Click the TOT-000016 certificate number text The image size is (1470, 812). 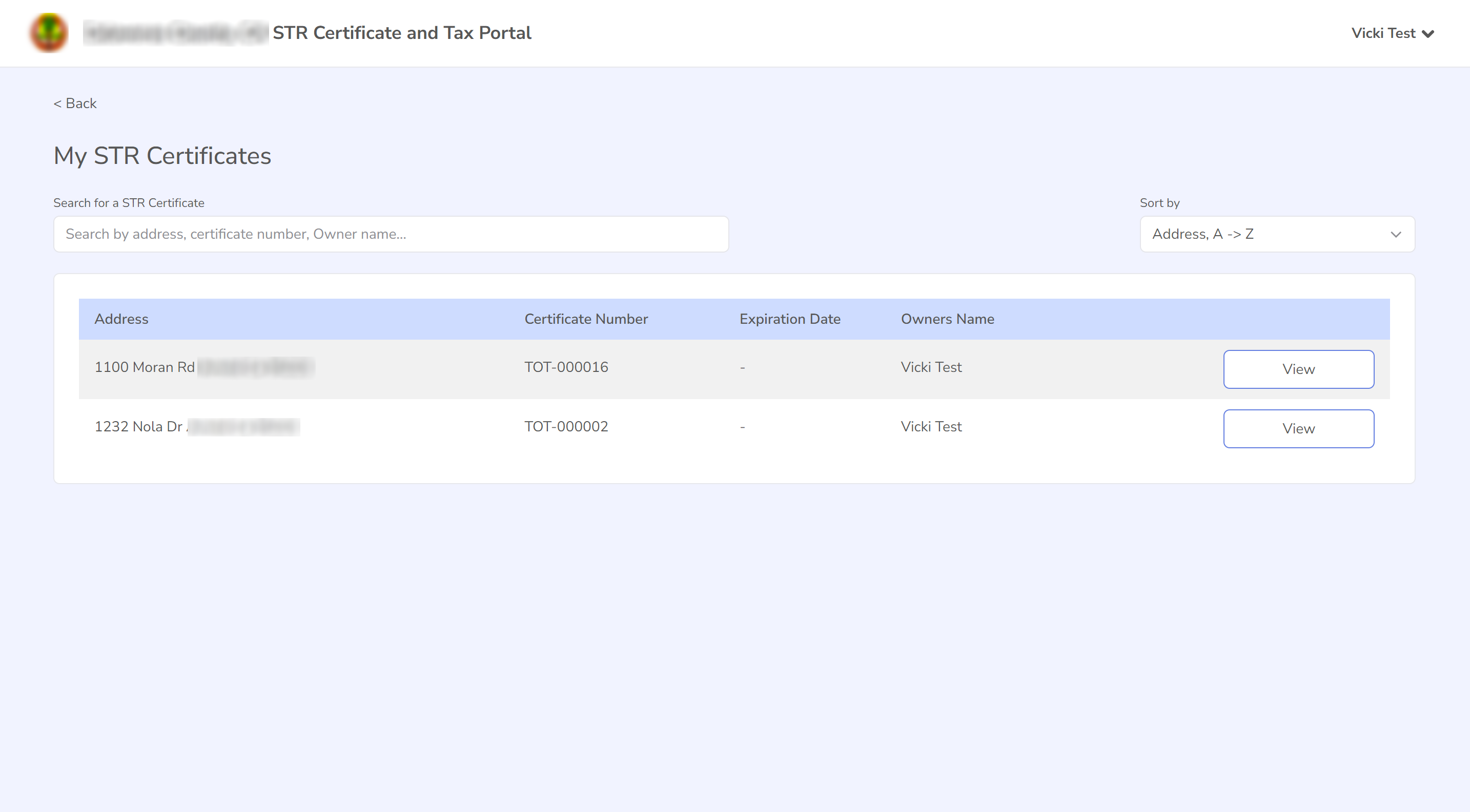[566, 367]
